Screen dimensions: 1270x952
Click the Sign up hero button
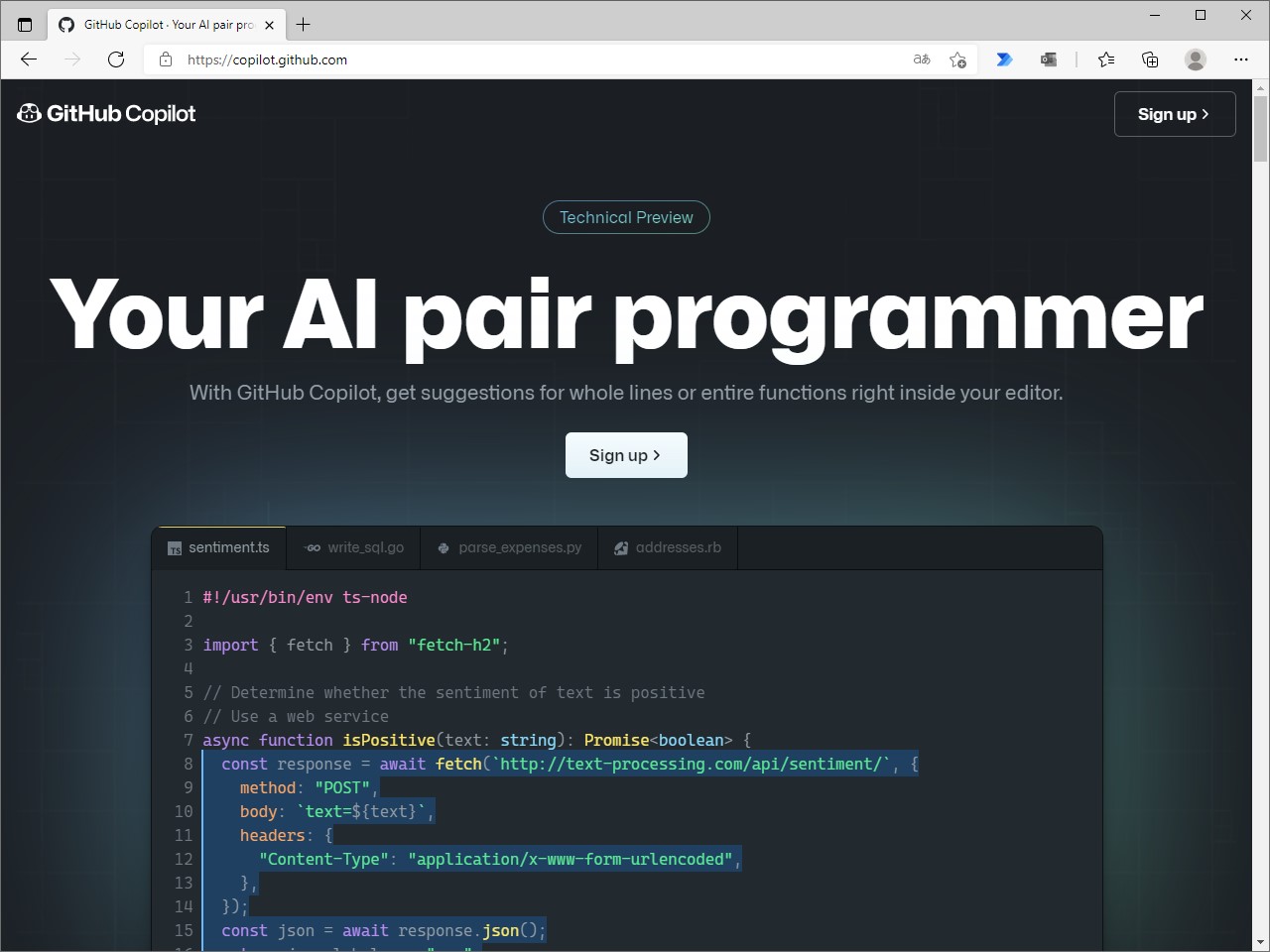tap(626, 455)
